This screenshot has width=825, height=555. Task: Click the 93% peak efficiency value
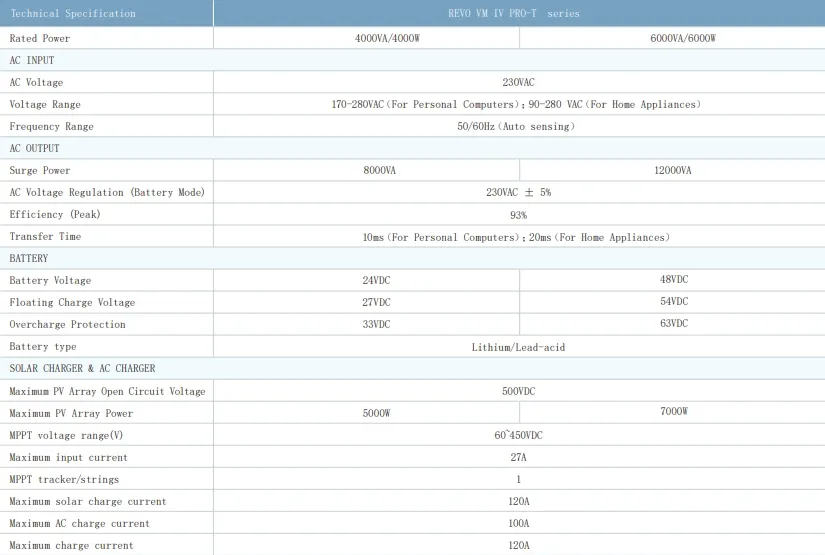518,215
